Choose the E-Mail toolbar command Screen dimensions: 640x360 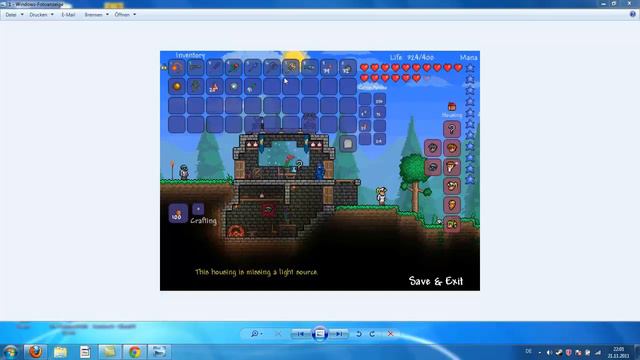[68, 15]
